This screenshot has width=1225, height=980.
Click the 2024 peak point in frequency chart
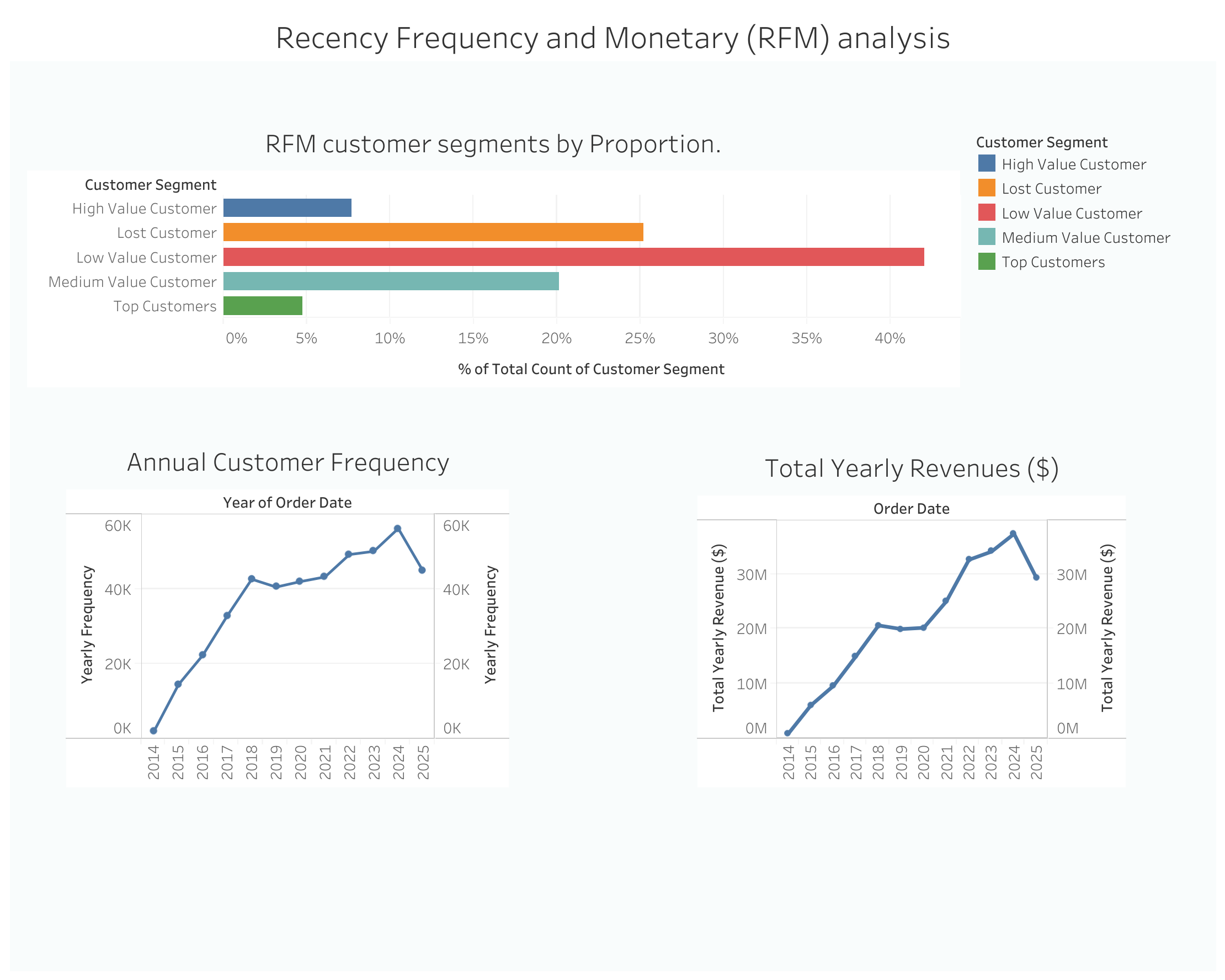click(x=397, y=529)
